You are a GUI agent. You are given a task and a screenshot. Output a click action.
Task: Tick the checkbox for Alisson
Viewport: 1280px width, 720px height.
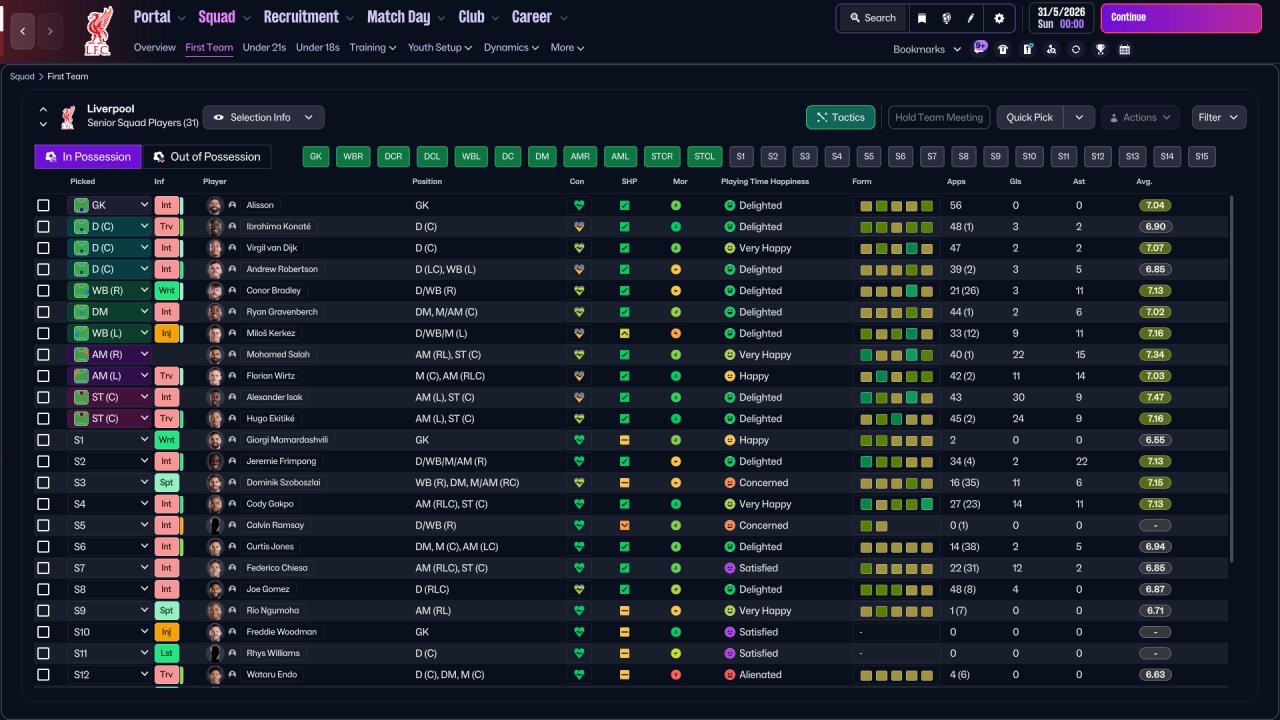(43, 206)
